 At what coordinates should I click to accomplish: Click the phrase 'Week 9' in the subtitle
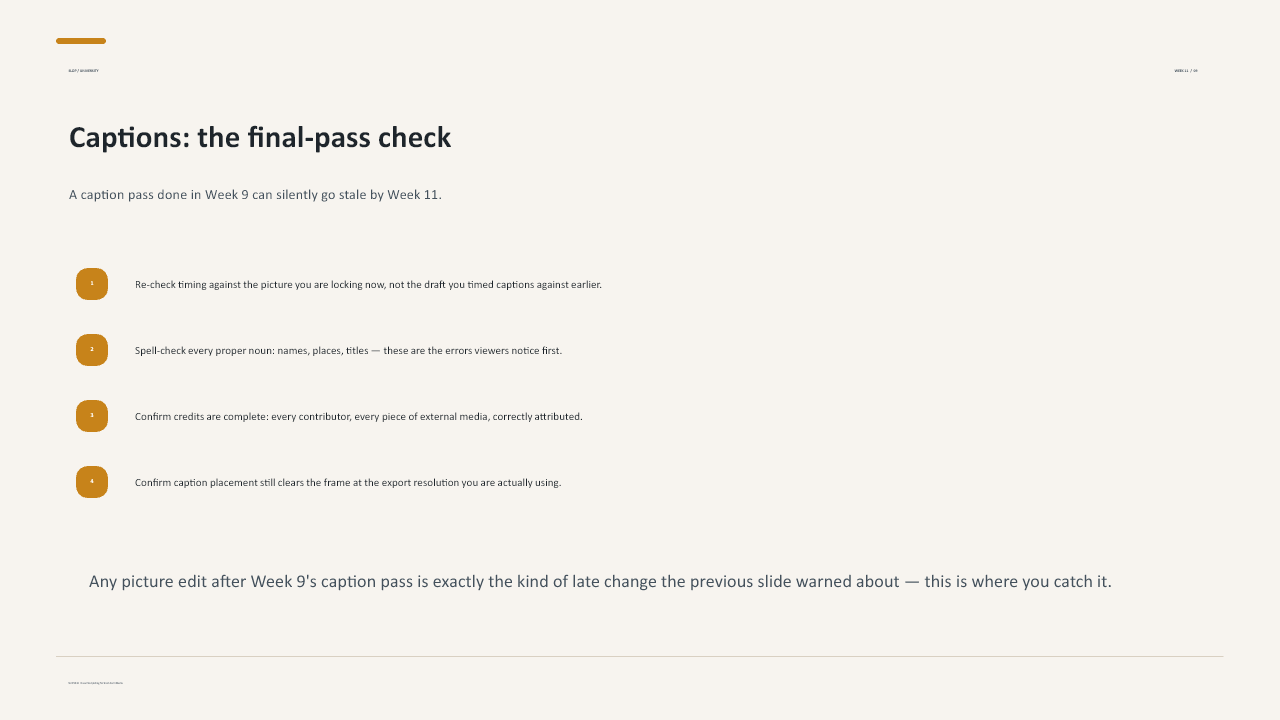227,195
